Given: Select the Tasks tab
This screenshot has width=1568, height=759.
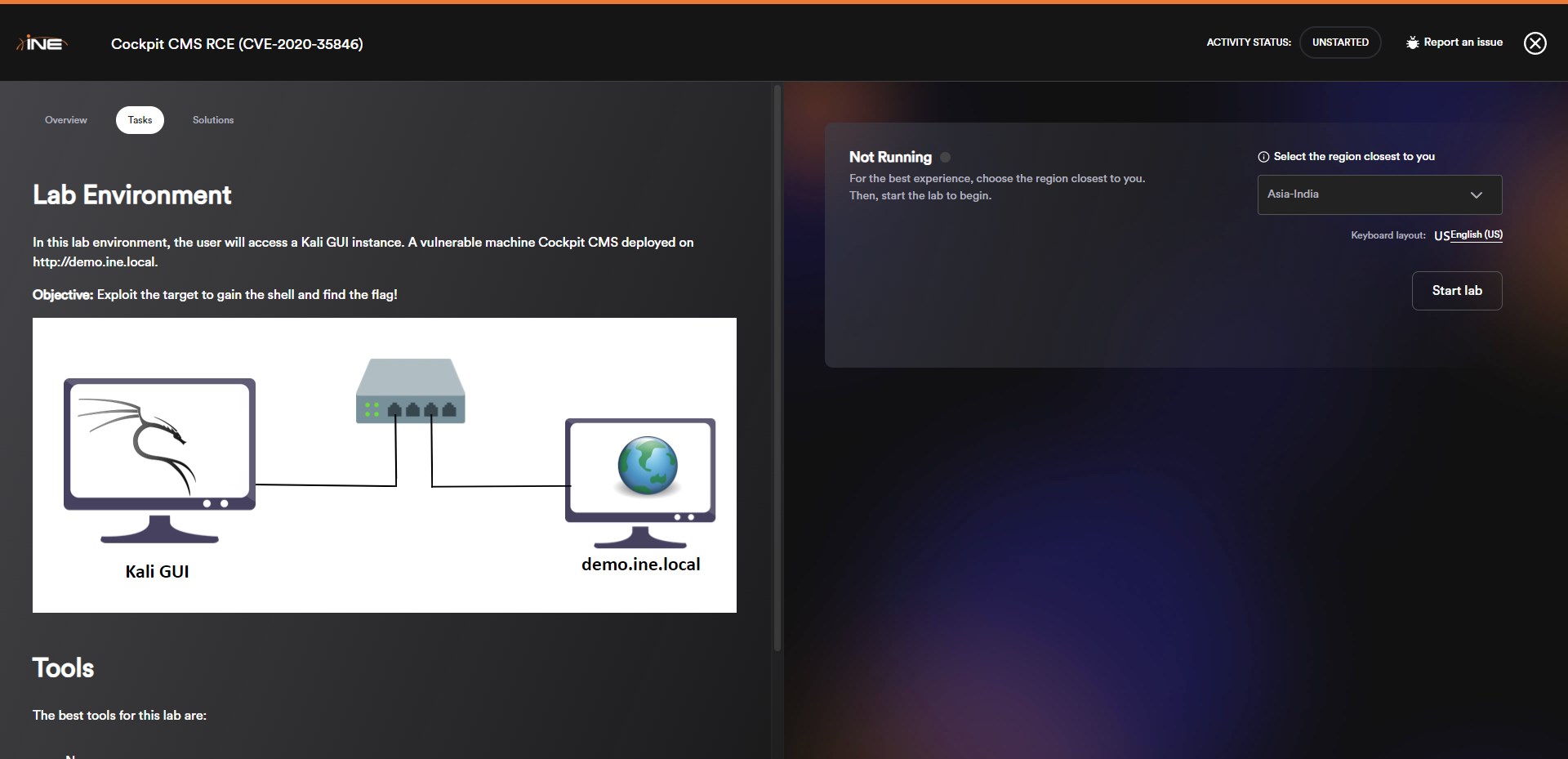Looking at the screenshot, I should [x=140, y=120].
